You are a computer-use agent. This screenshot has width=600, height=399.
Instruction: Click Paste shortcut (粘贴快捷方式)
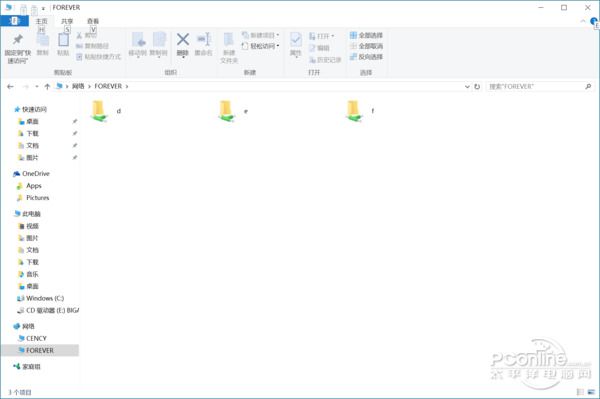[98, 57]
